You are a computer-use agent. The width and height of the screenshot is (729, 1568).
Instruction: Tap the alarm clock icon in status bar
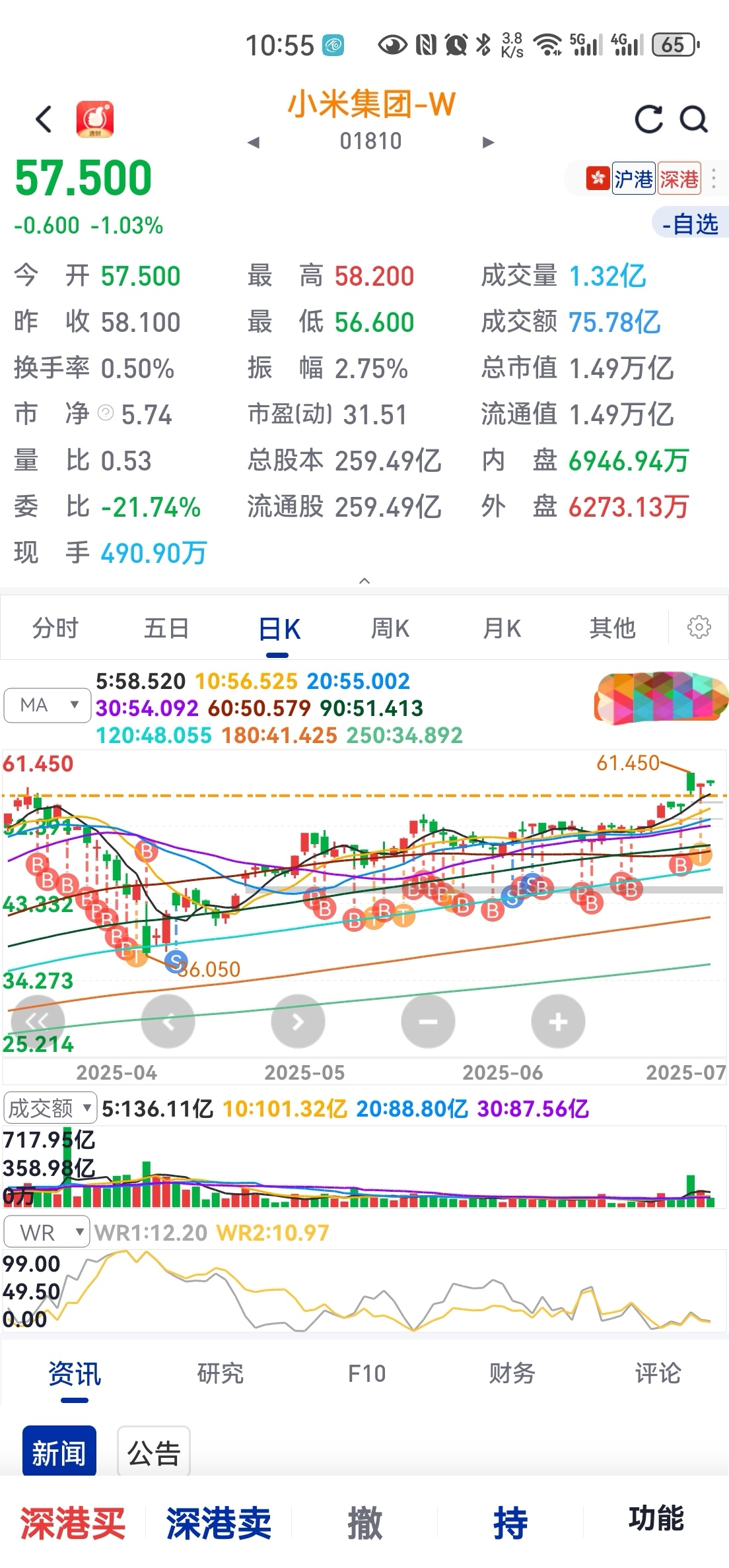[x=456, y=45]
